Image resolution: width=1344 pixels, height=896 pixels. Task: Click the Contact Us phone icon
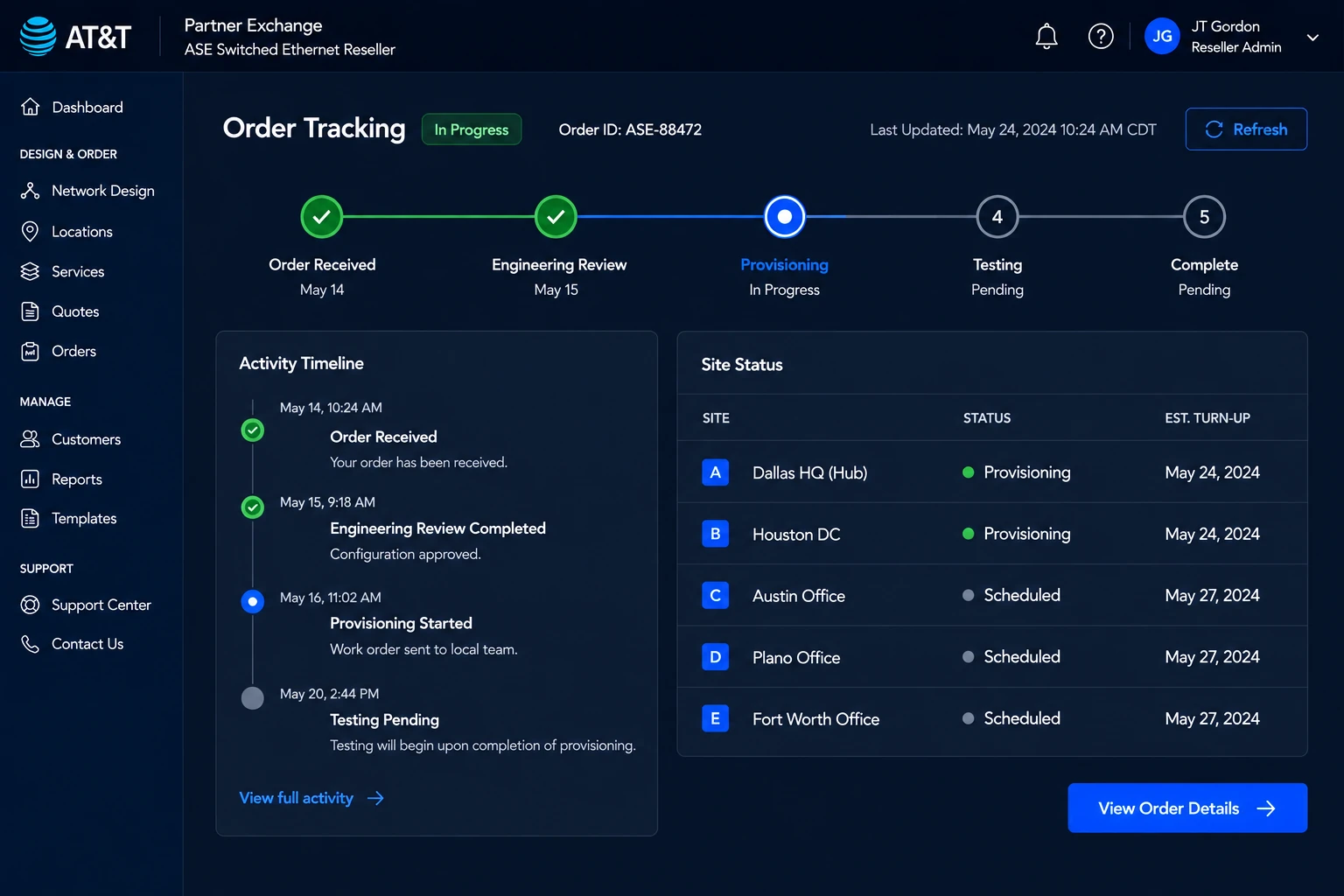pyautogui.click(x=31, y=644)
